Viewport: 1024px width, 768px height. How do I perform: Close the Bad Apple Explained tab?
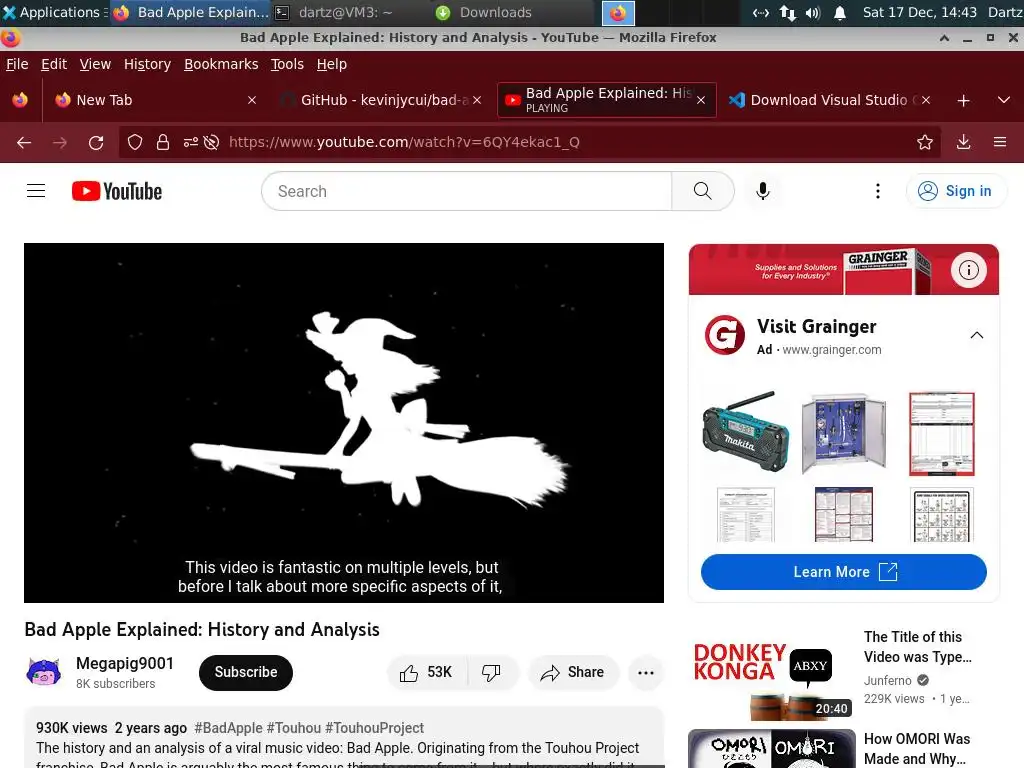(x=701, y=100)
